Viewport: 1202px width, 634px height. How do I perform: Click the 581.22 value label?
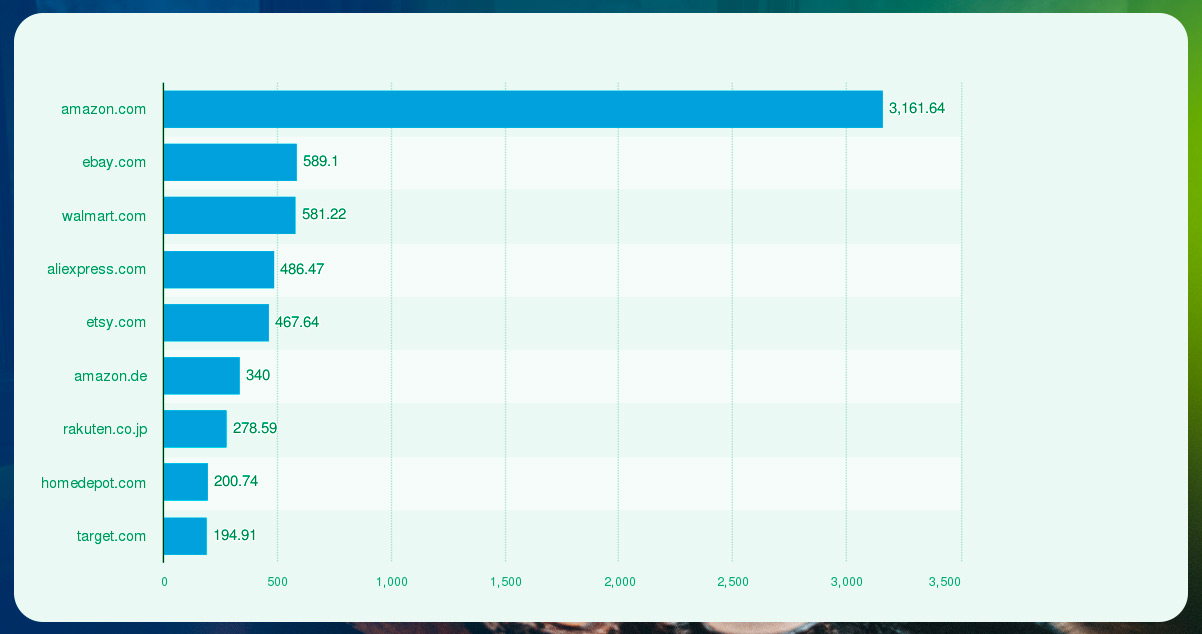tap(324, 215)
